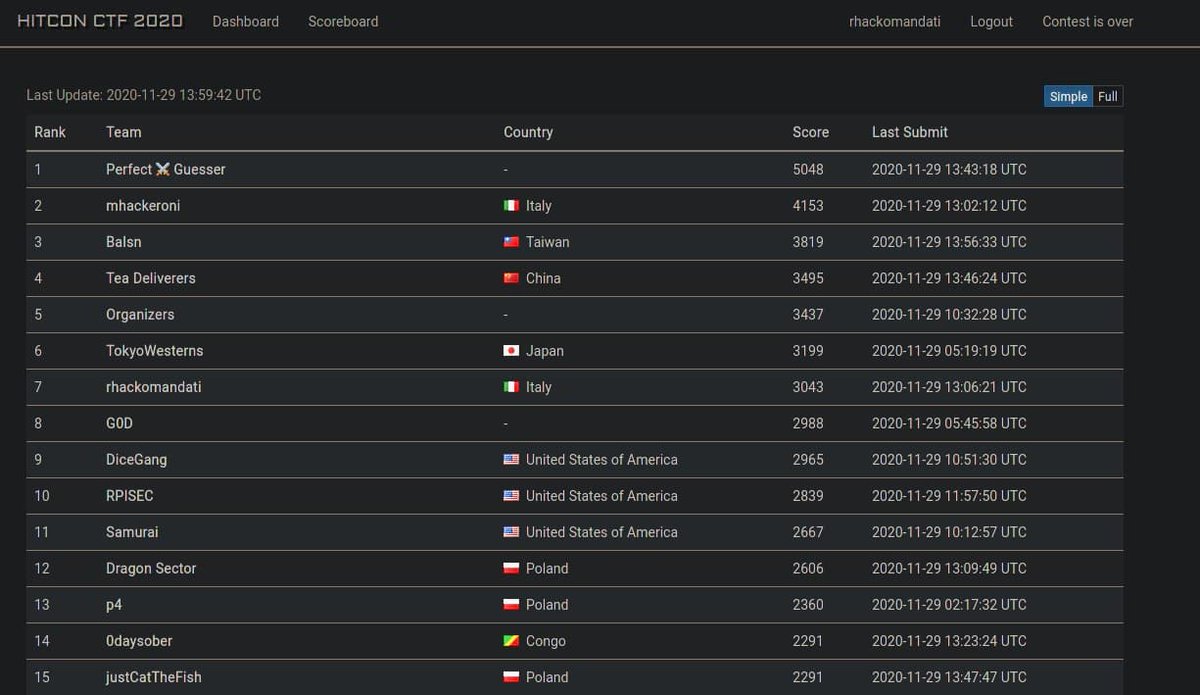Select team name G0D
Screen dimensions: 1200x695
tap(119, 423)
